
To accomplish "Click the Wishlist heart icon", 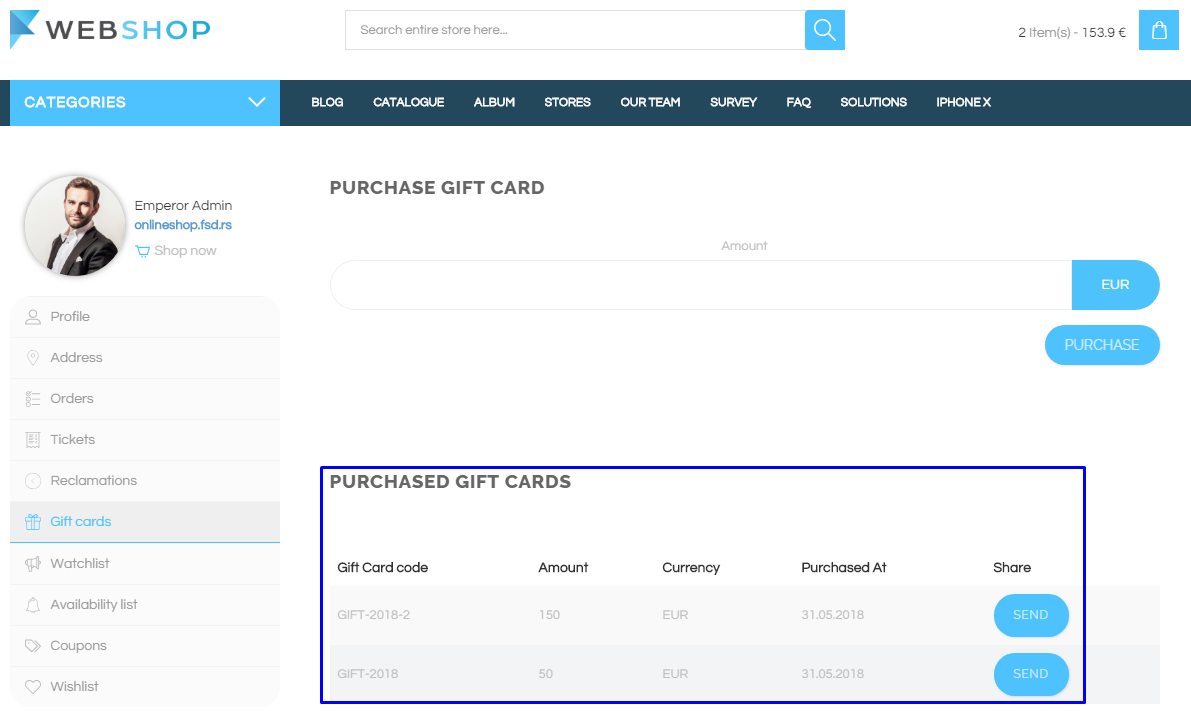I will tap(33, 687).
